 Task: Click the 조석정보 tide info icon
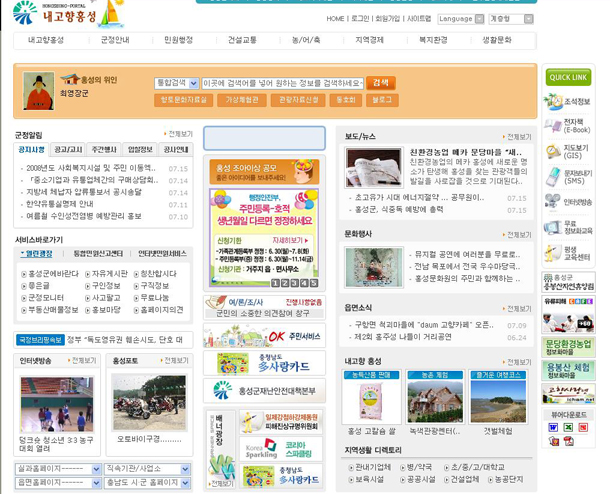pos(553,102)
